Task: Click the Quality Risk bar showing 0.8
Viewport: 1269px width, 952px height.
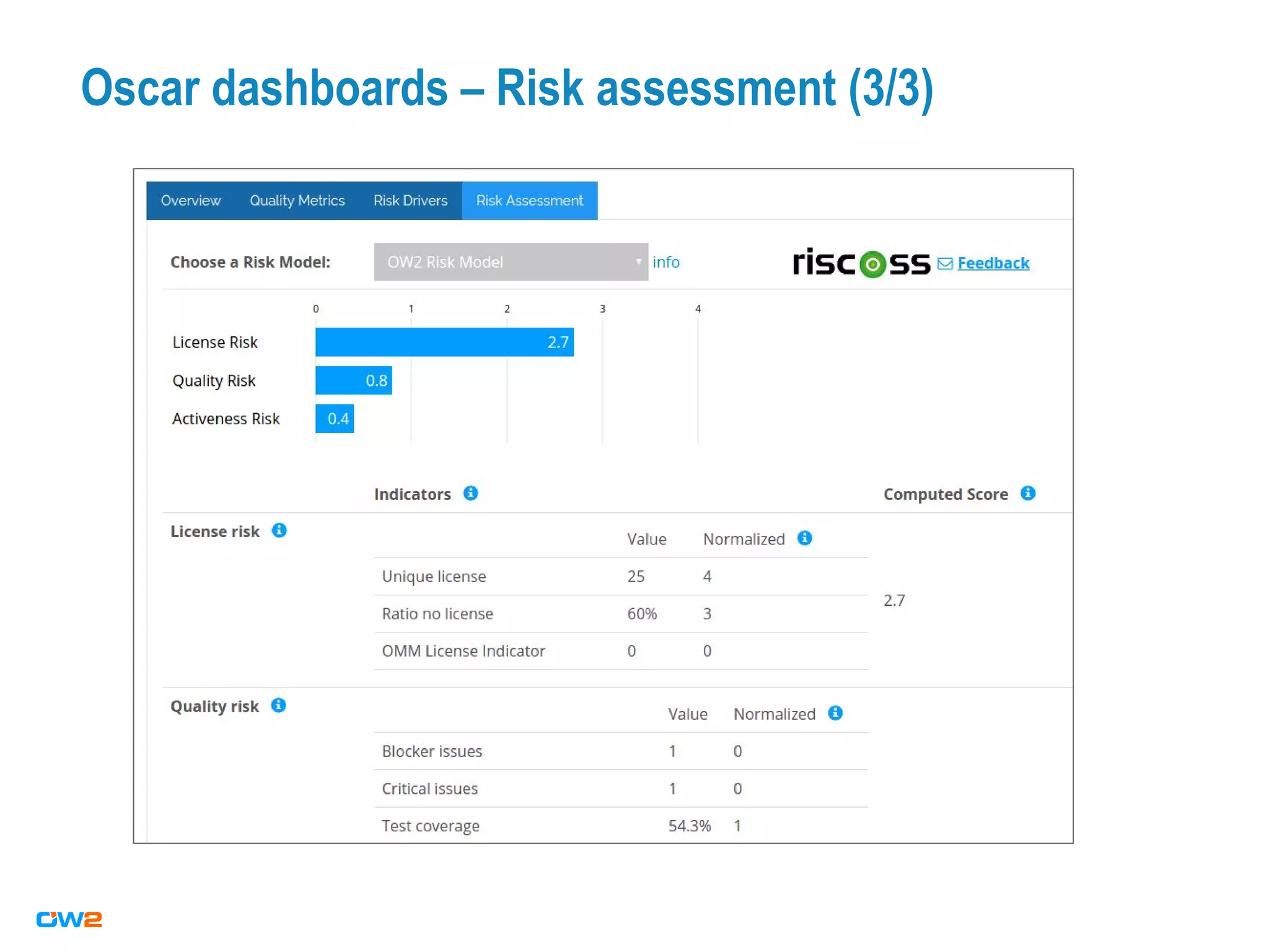Action: point(354,380)
